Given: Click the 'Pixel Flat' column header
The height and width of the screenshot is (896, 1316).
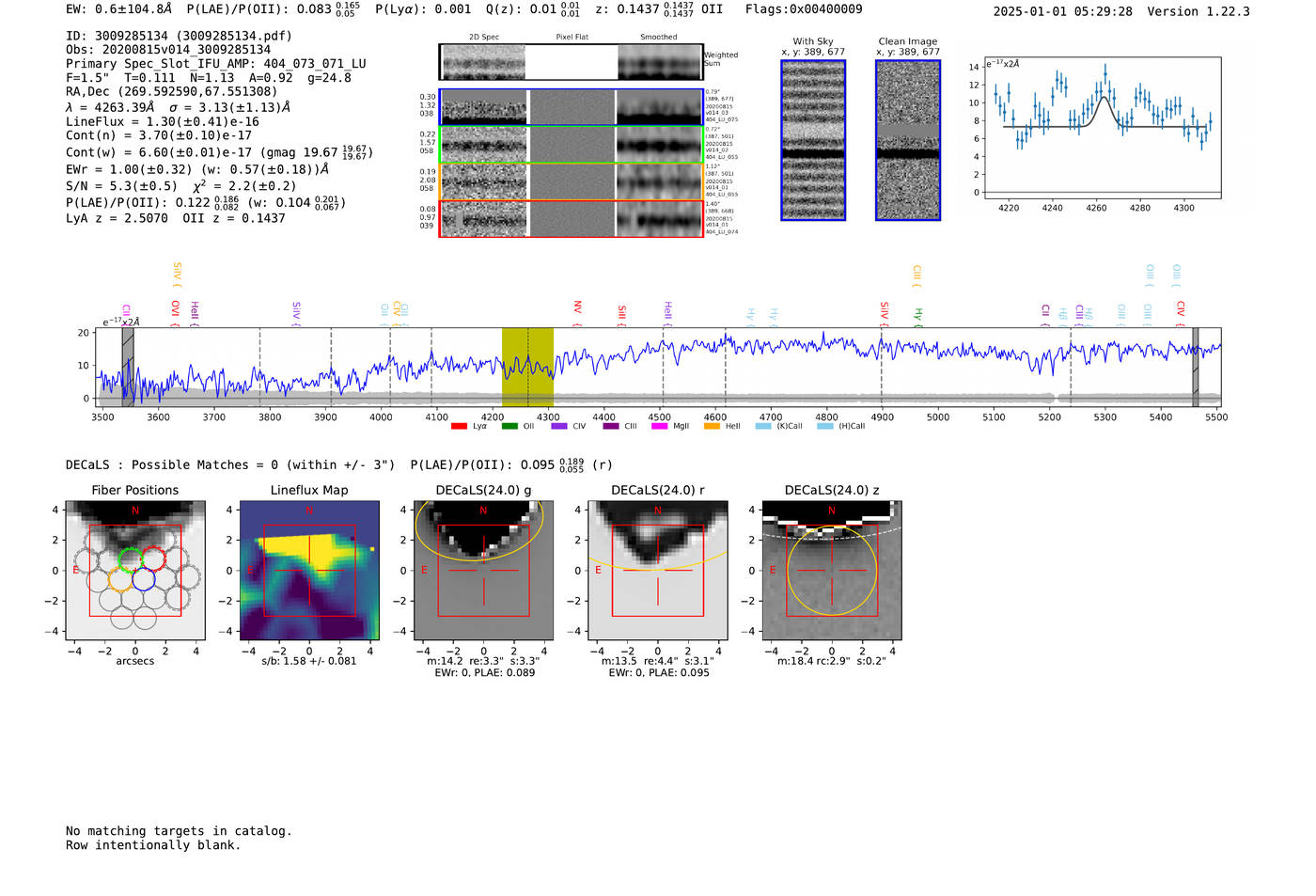Looking at the screenshot, I should (x=572, y=37).
